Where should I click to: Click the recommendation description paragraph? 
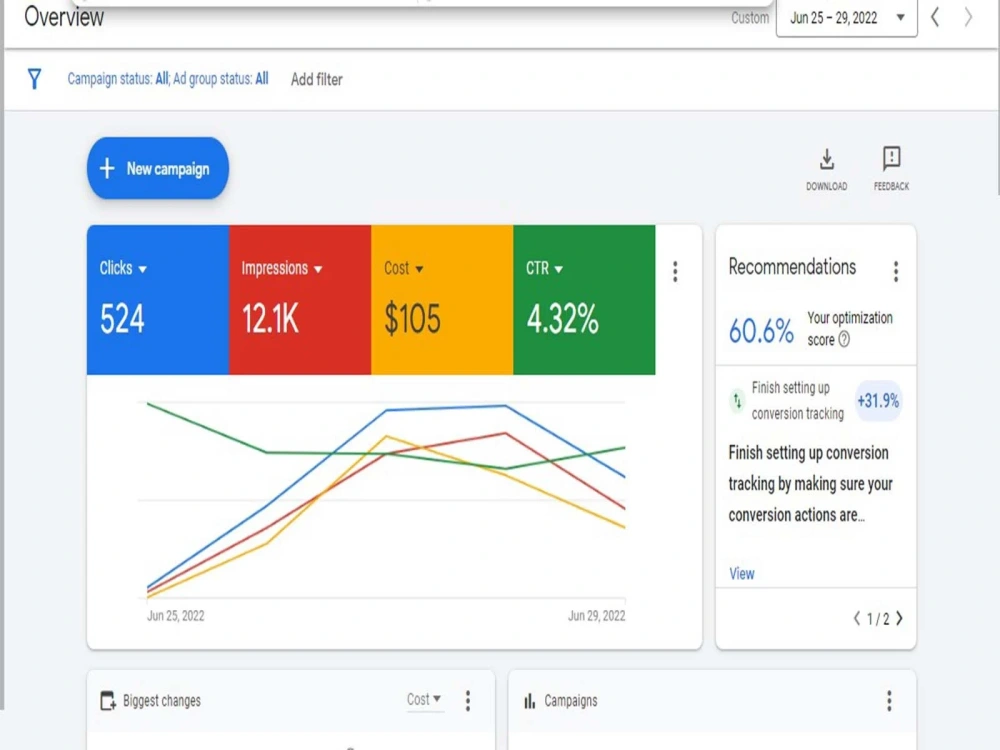point(811,484)
